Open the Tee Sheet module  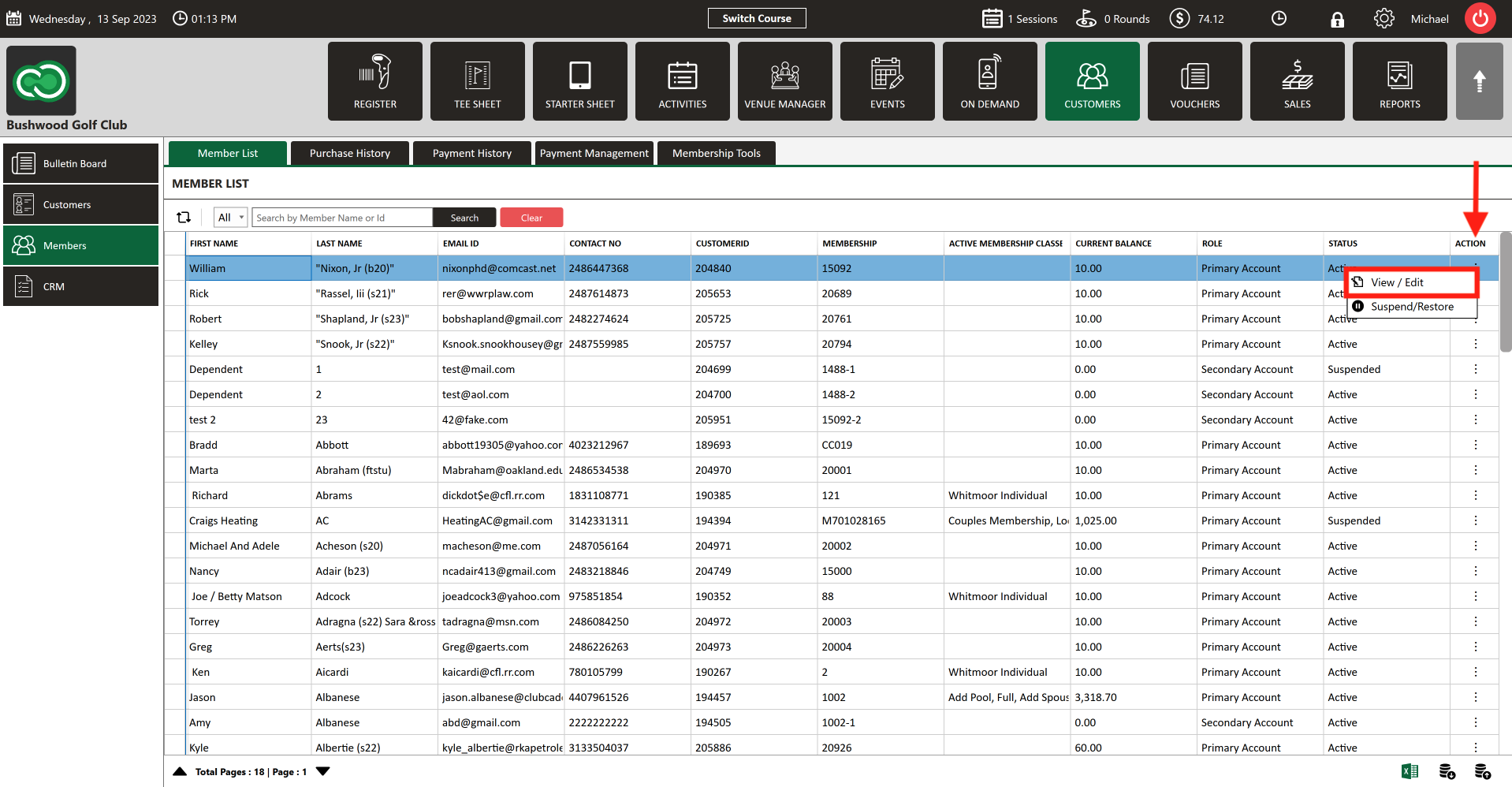(477, 81)
